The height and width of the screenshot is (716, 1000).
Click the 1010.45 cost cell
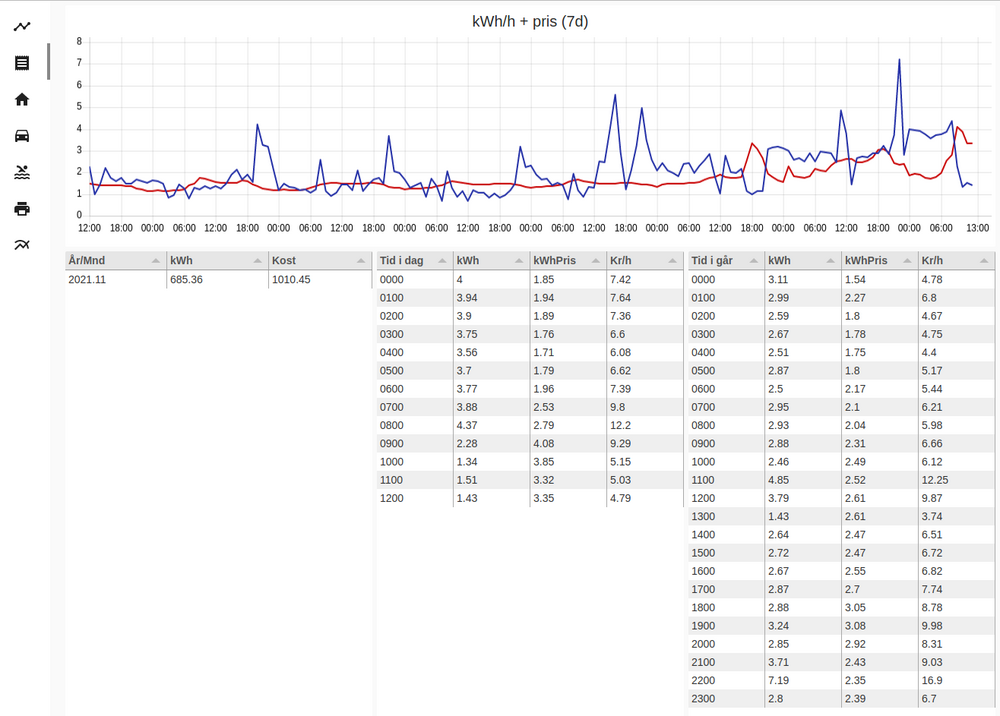click(x=320, y=279)
